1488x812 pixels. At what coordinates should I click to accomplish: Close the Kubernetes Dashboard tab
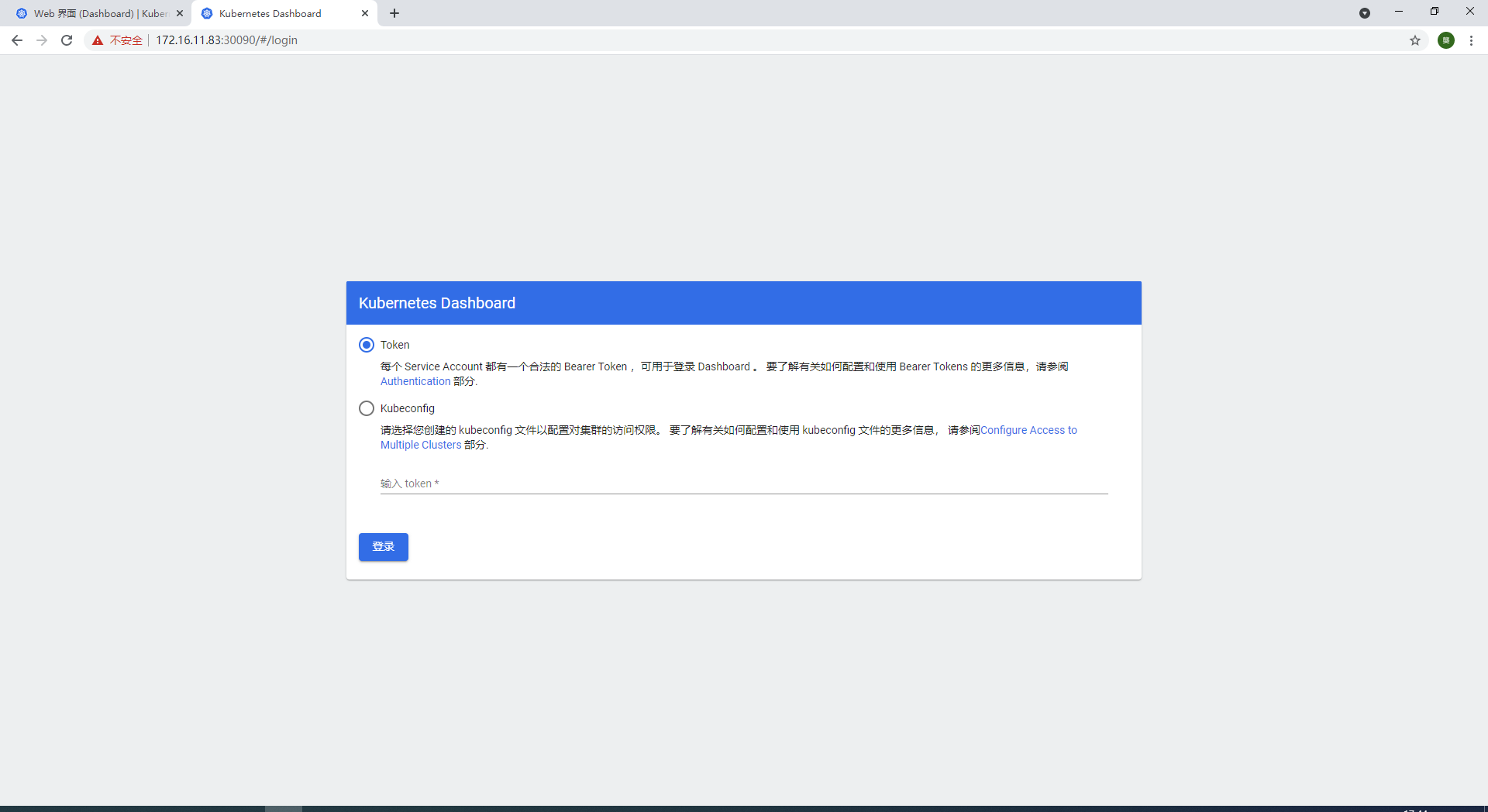point(365,13)
